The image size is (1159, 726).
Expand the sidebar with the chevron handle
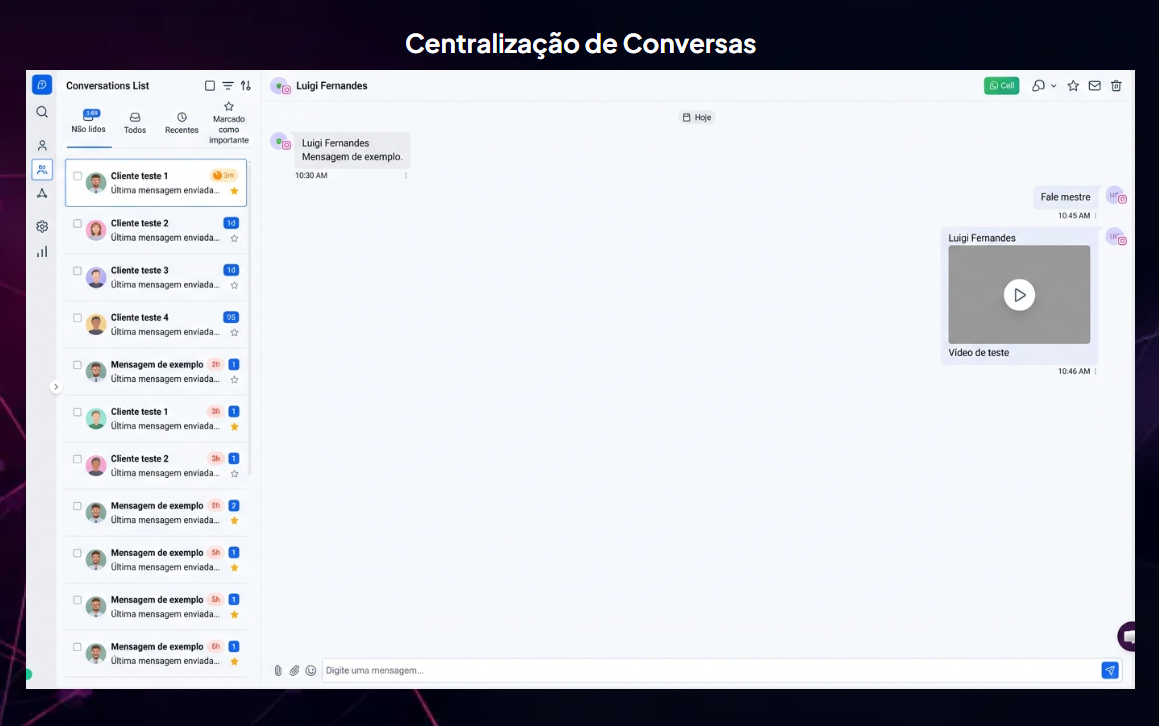[x=55, y=387]
